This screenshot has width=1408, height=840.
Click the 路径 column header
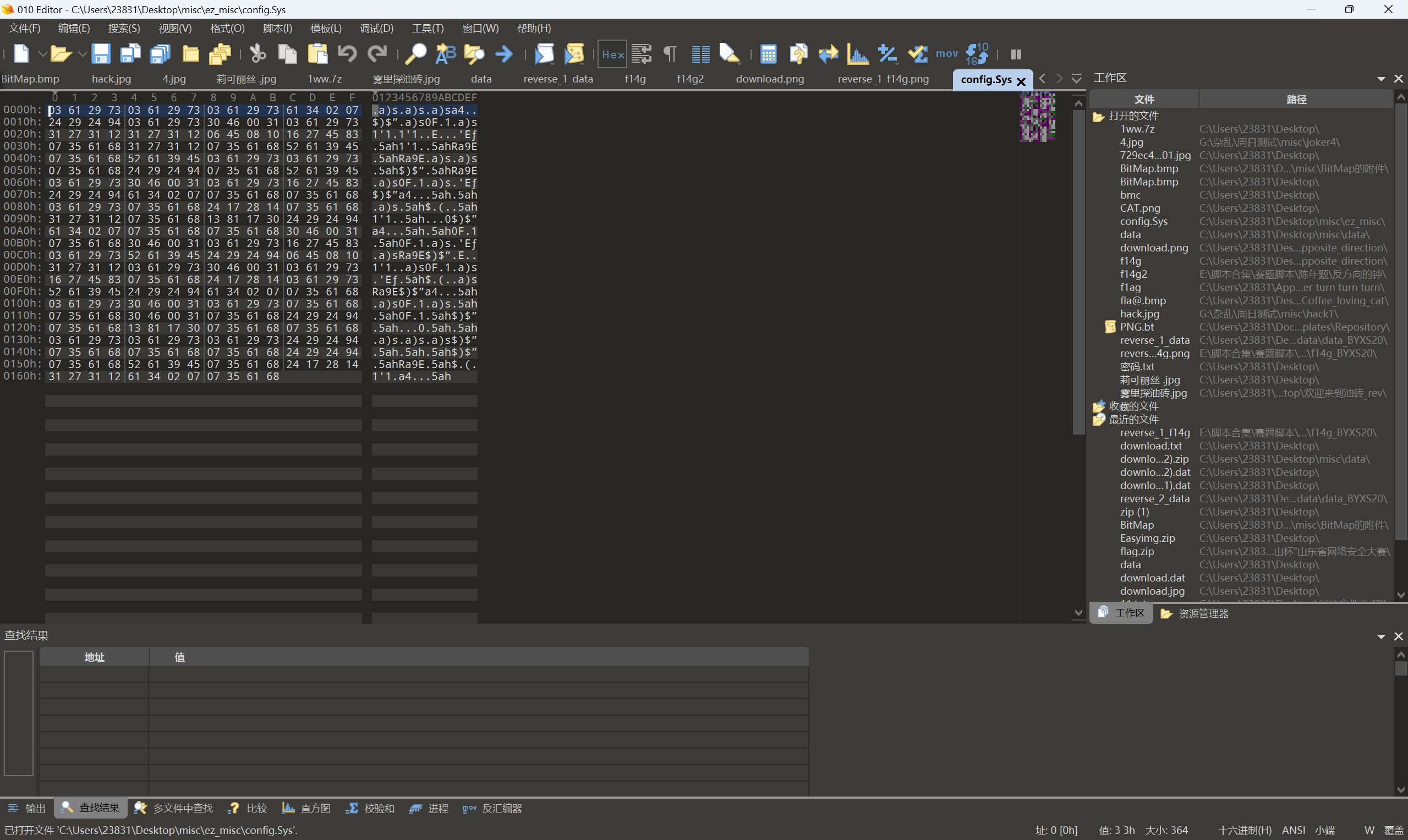coord(1296,100)
